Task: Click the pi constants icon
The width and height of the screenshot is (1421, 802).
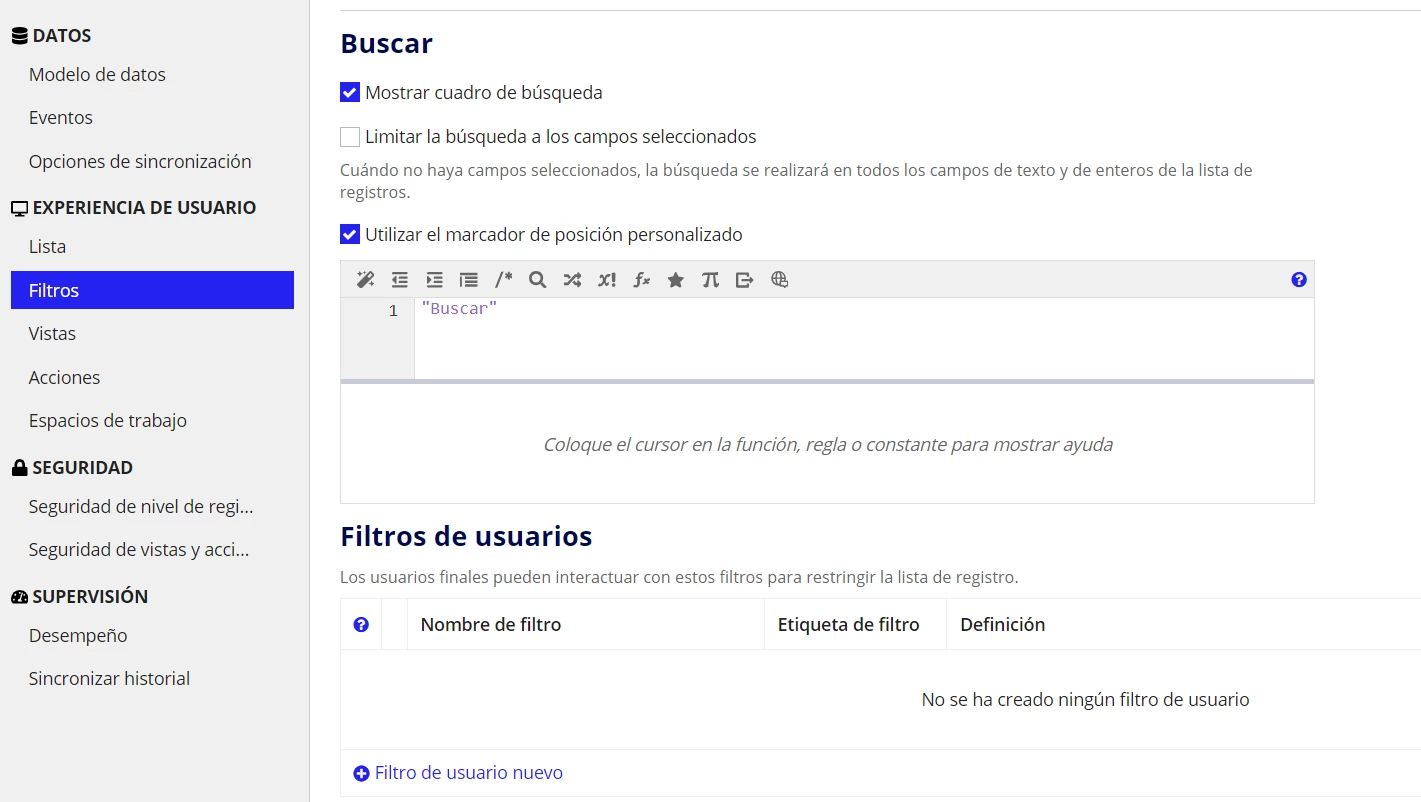Action: (710, 280)
